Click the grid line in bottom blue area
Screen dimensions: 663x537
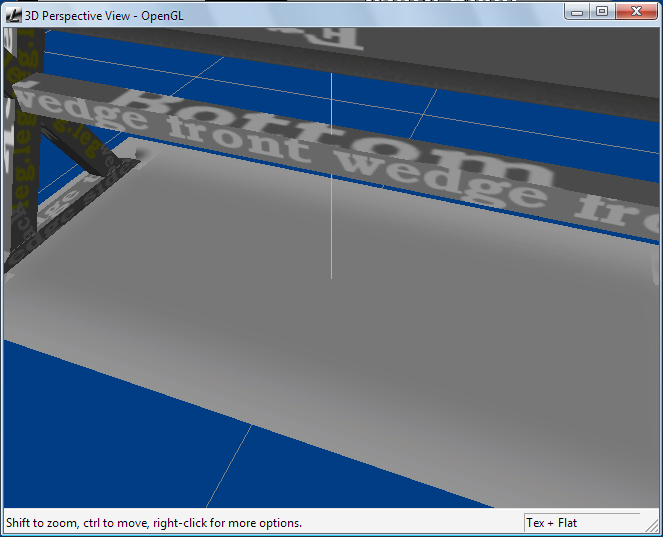pos(232,462)
